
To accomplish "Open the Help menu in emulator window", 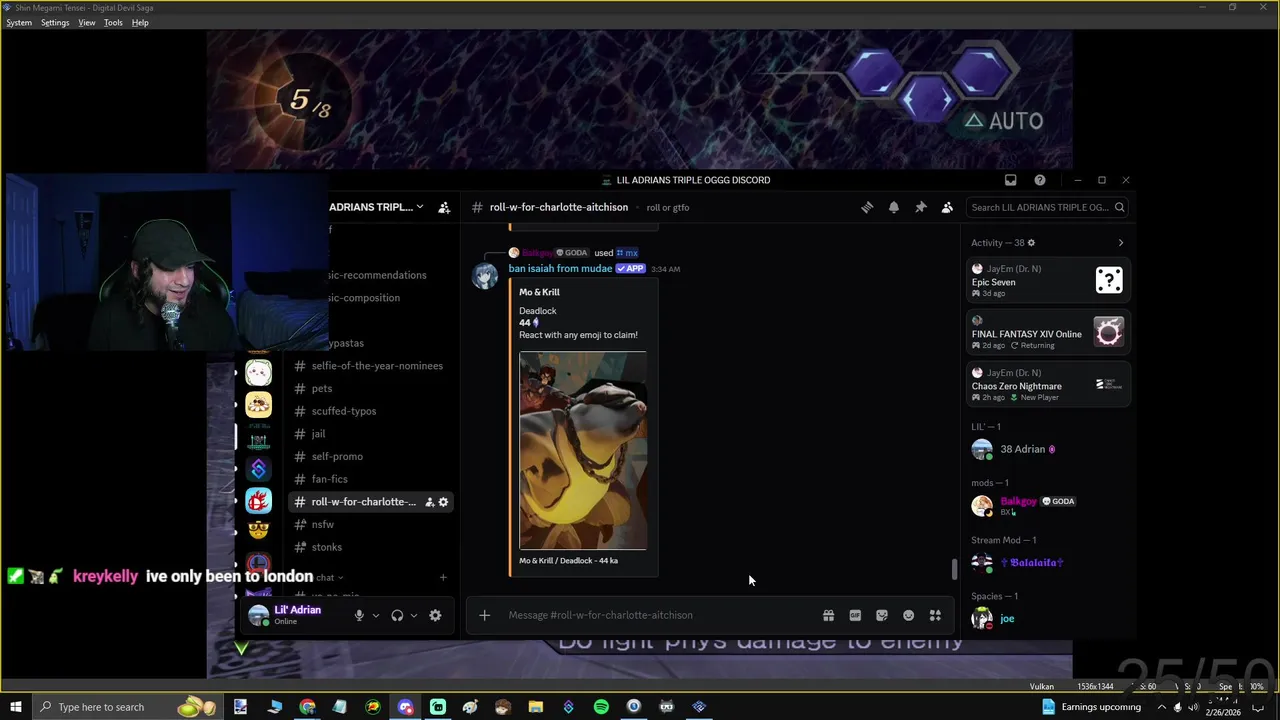I will coord(140,22).
